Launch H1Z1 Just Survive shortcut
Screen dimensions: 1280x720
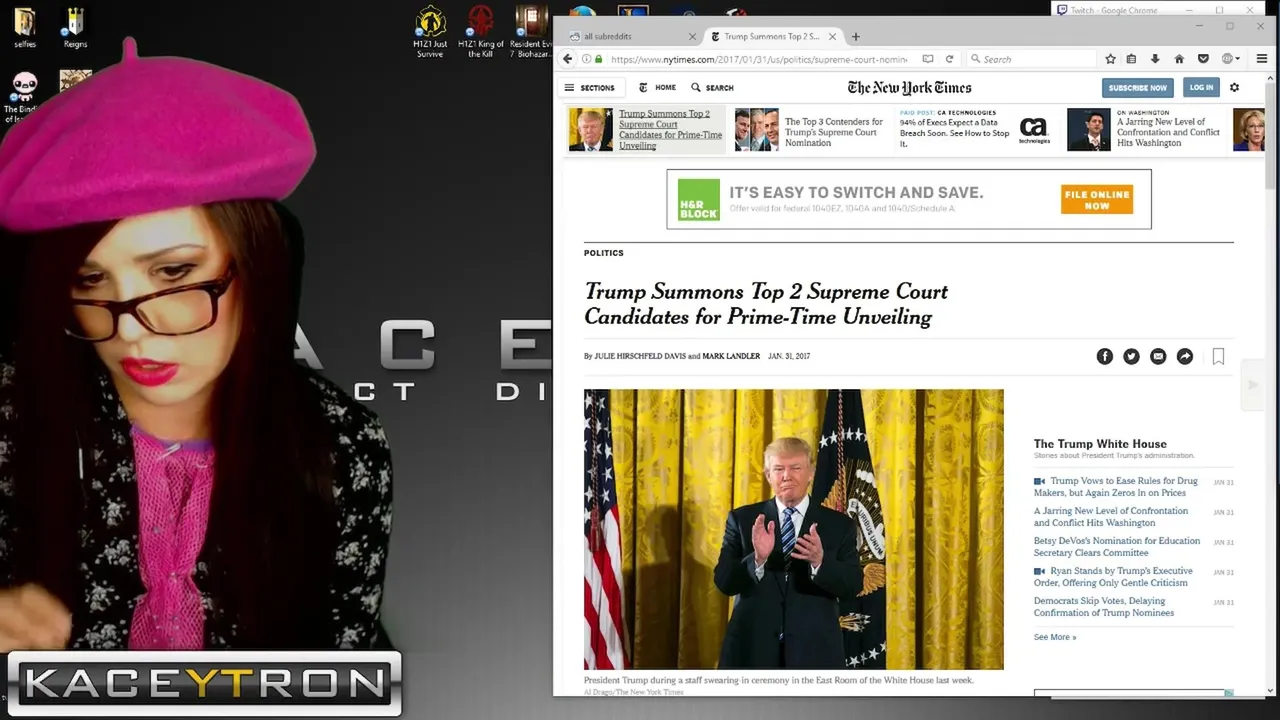[x=431, y=31]
